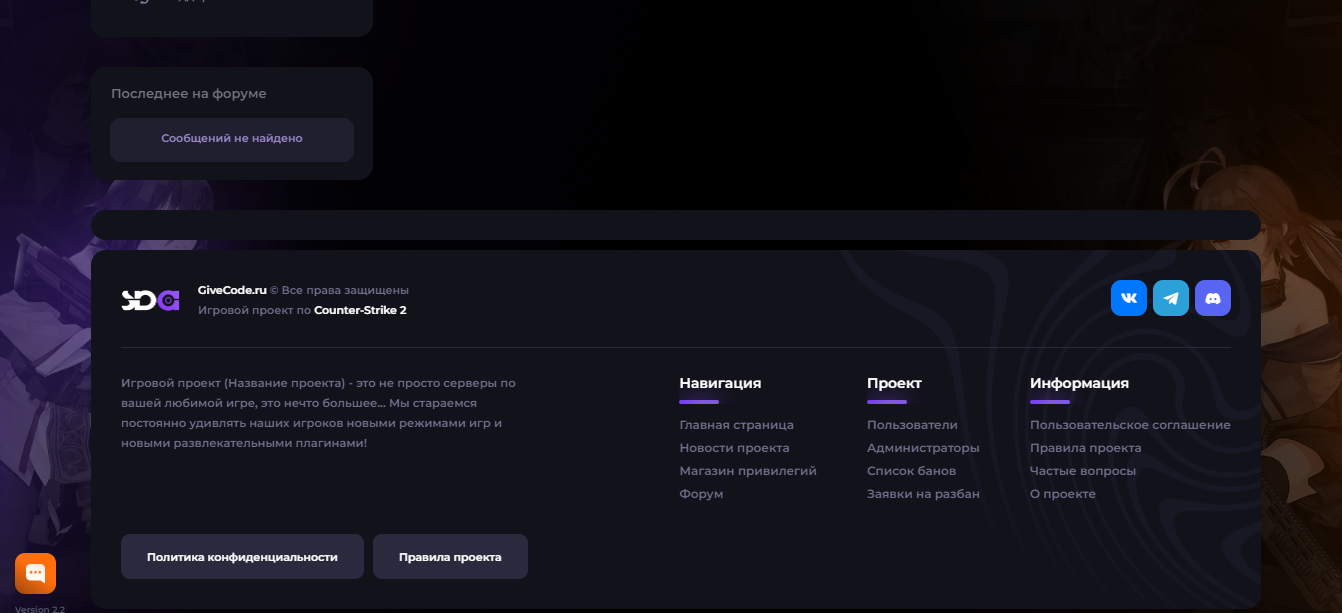1342x613 pixels.
Task: Open Частые вопросы link
Action: 1082,471
